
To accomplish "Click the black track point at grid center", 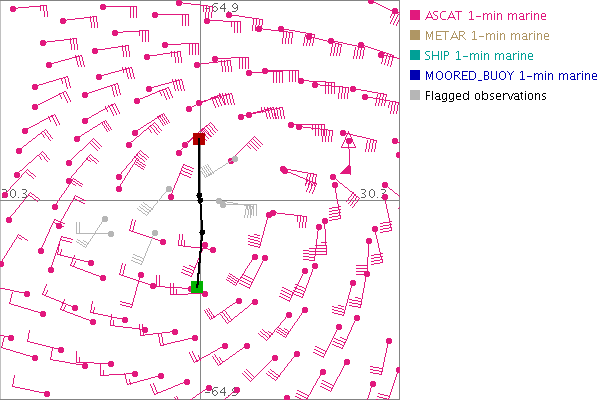I will pyautogui.click(x=200, y=199).
